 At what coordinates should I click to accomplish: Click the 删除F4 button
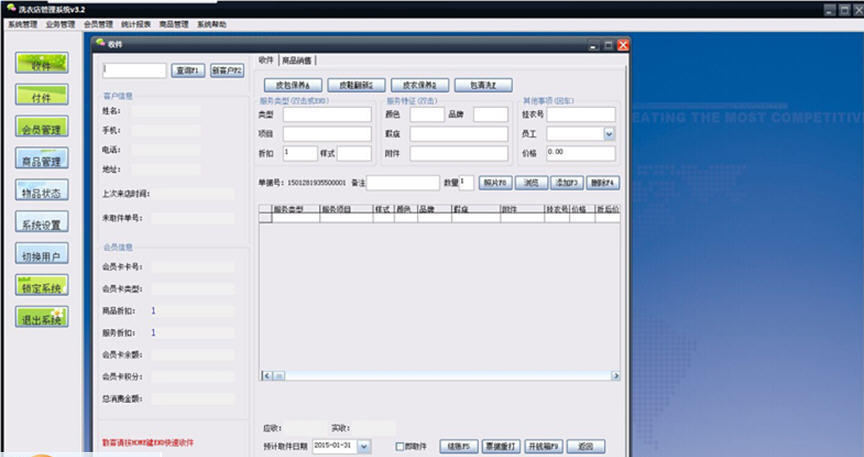coord(603,183)
